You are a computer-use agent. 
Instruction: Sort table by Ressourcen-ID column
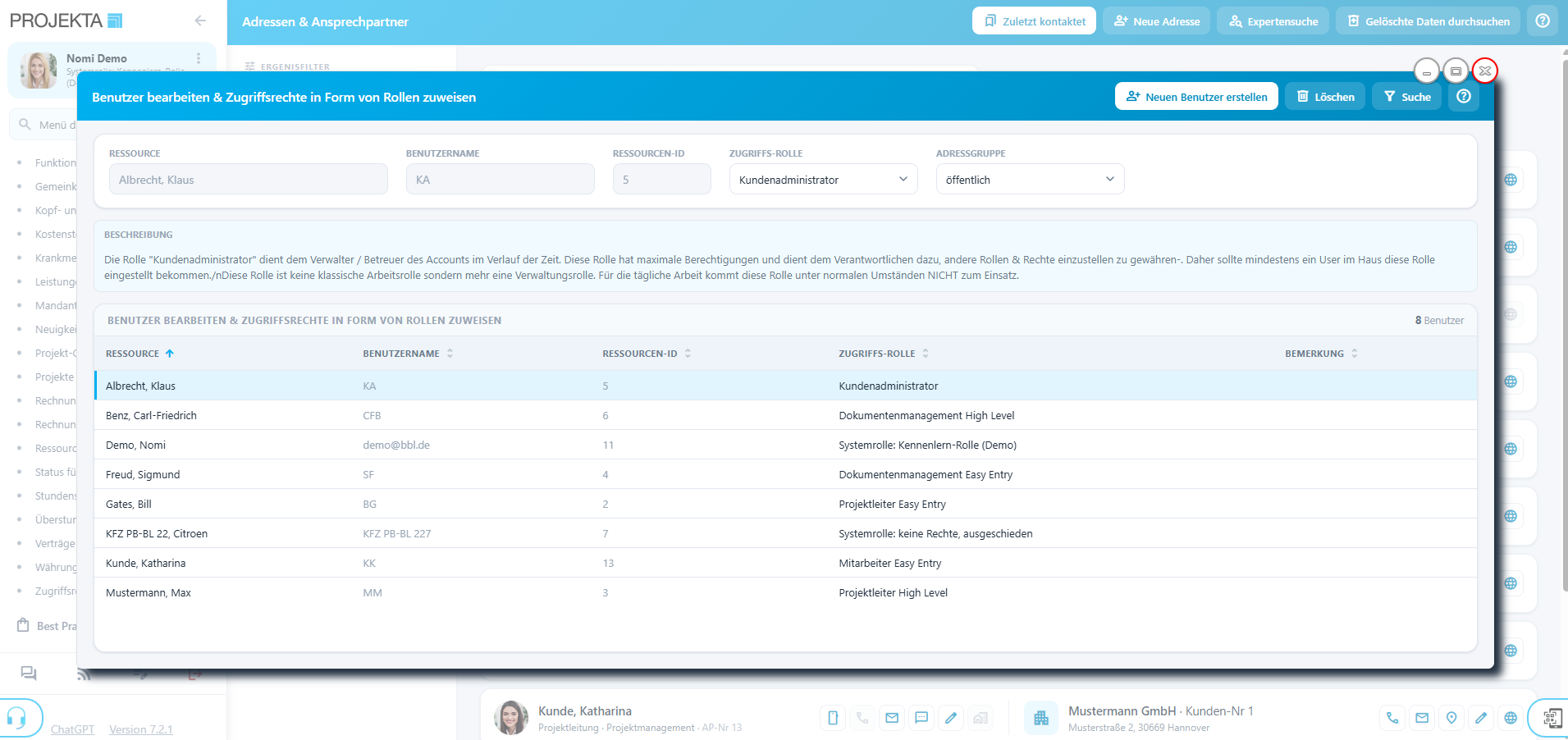pyautogui.click(x=647, y=354)
